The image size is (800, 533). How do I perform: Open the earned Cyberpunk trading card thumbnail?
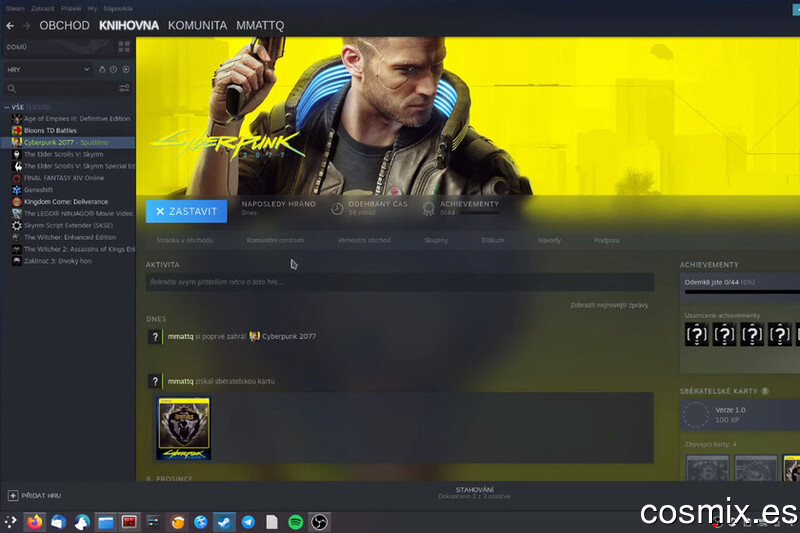click(x=184, y=428)
